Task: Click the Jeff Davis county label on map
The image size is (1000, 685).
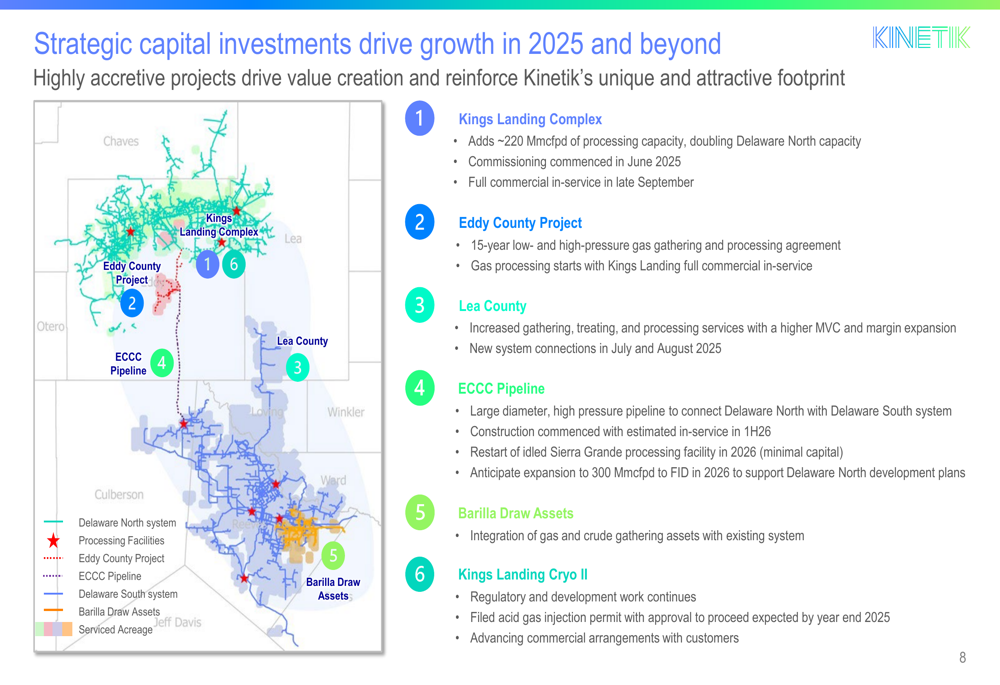Action: (177, 622)
